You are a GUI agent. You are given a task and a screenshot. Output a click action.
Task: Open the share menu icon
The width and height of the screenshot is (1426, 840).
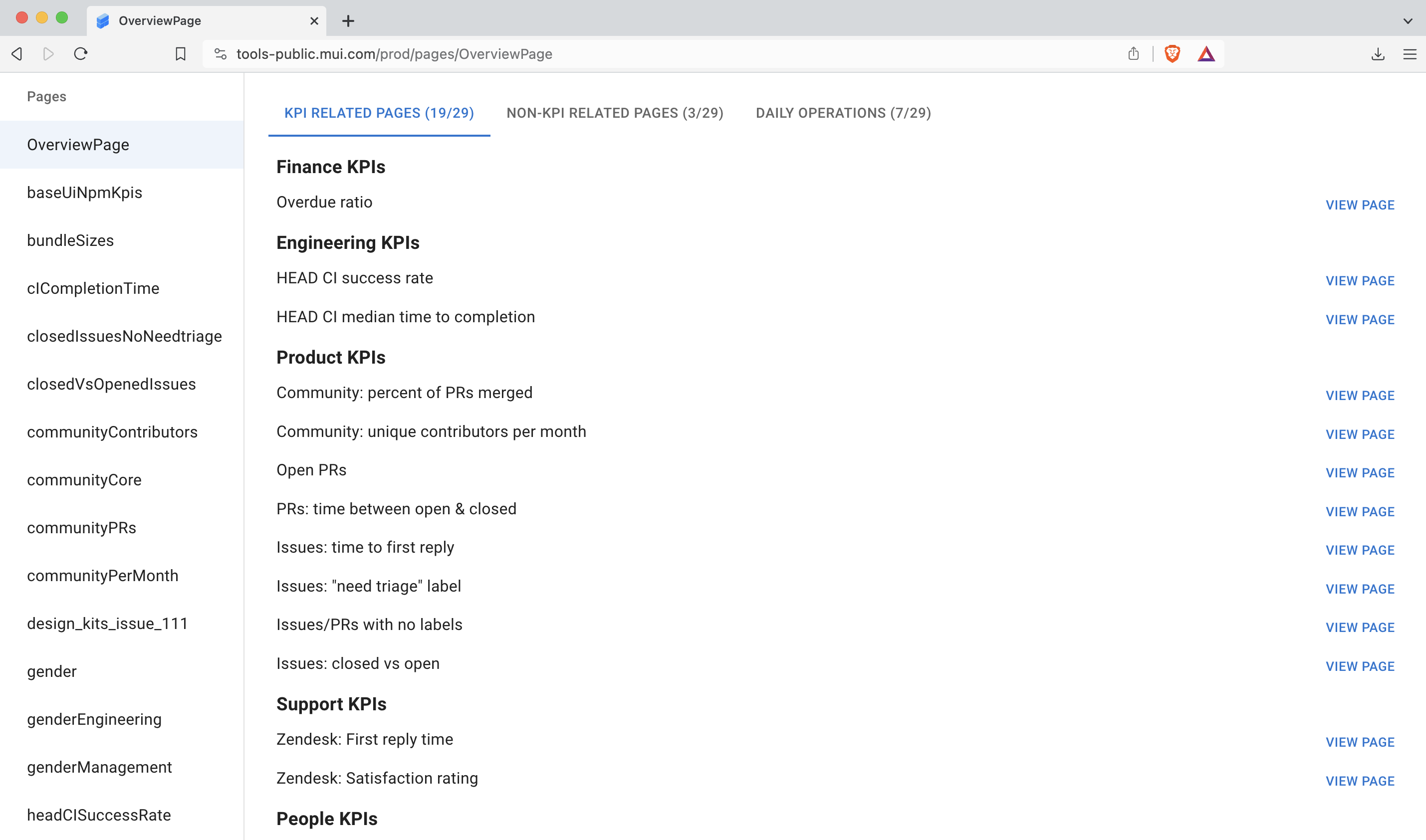coord(1133,54)
